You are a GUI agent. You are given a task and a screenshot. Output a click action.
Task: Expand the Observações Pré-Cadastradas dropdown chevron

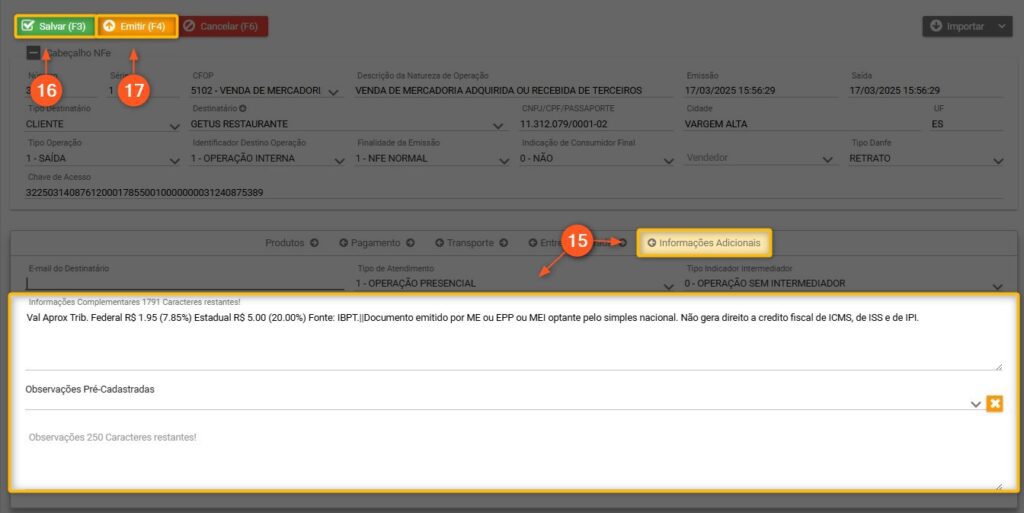(x=975, y=404)
